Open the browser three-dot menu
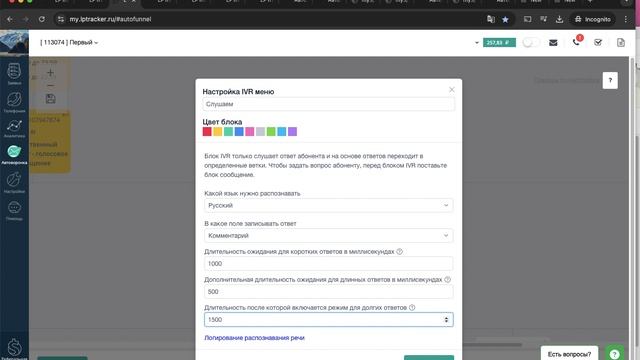The image size is (640, 360). pyautogui.click(x=625, y=19)
